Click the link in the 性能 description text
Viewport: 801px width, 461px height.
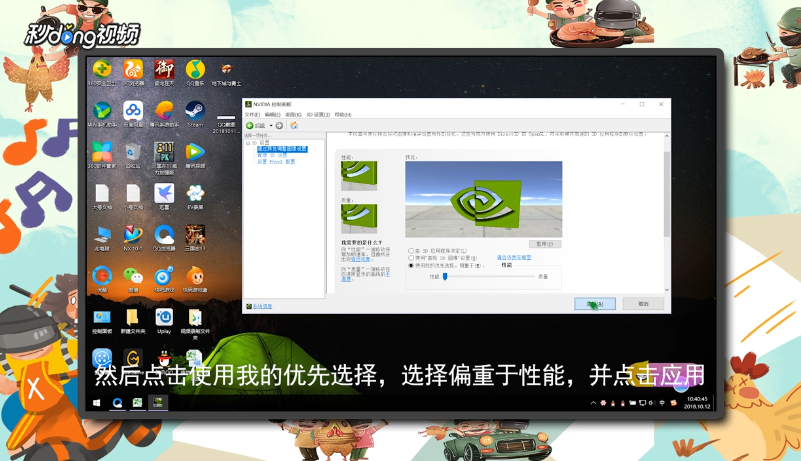(360, 260)
